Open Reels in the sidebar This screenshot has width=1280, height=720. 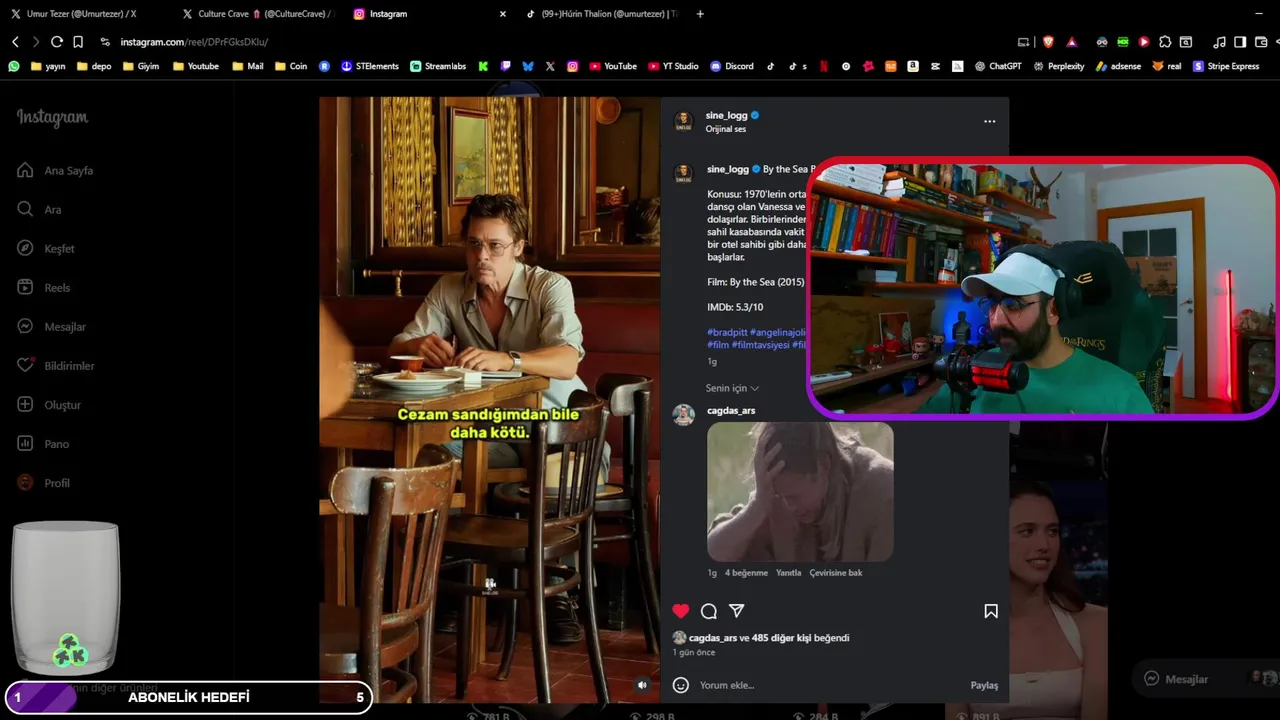(x=44, y=287)
